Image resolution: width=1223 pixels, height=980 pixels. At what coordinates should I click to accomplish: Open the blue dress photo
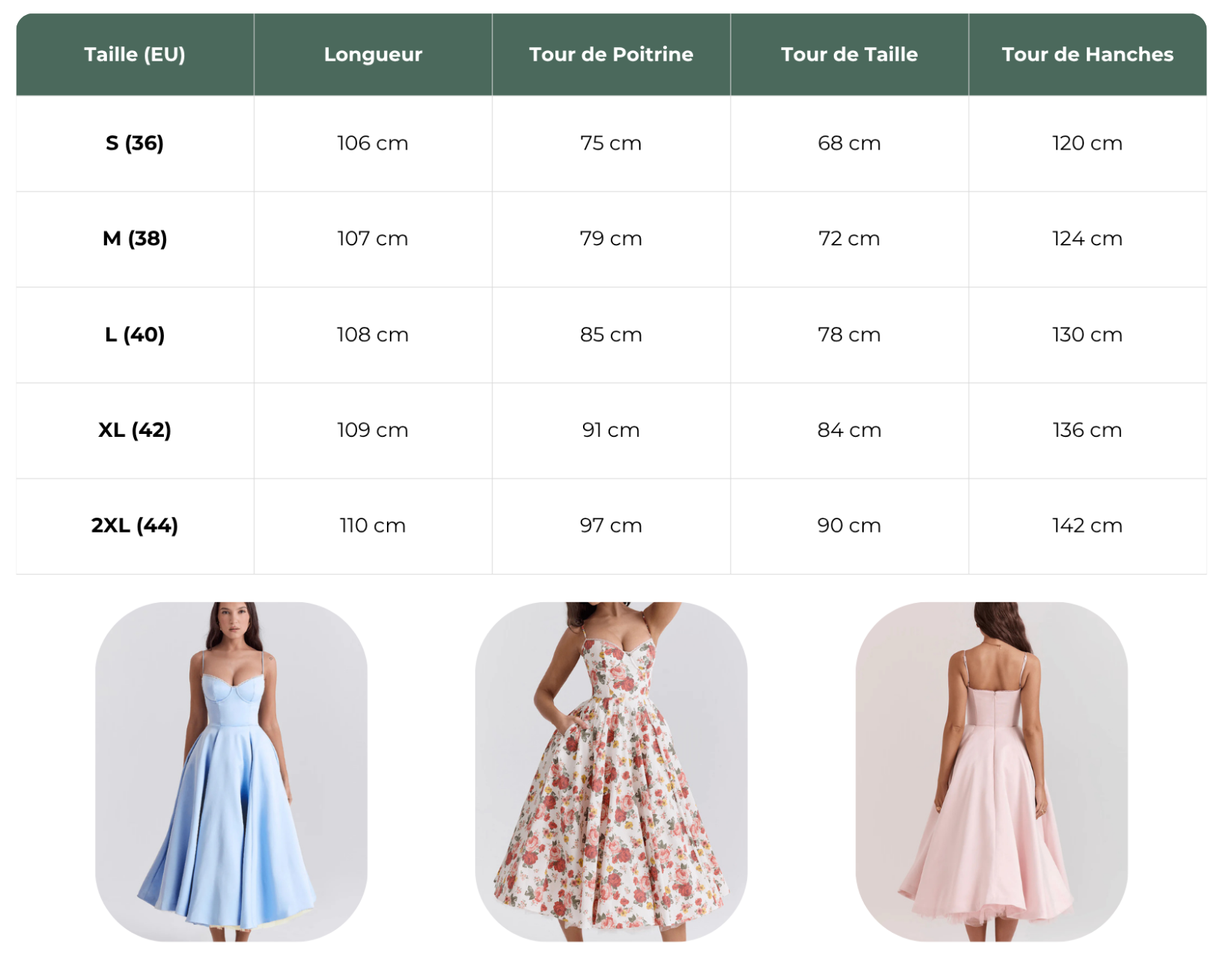click(231, 771)
